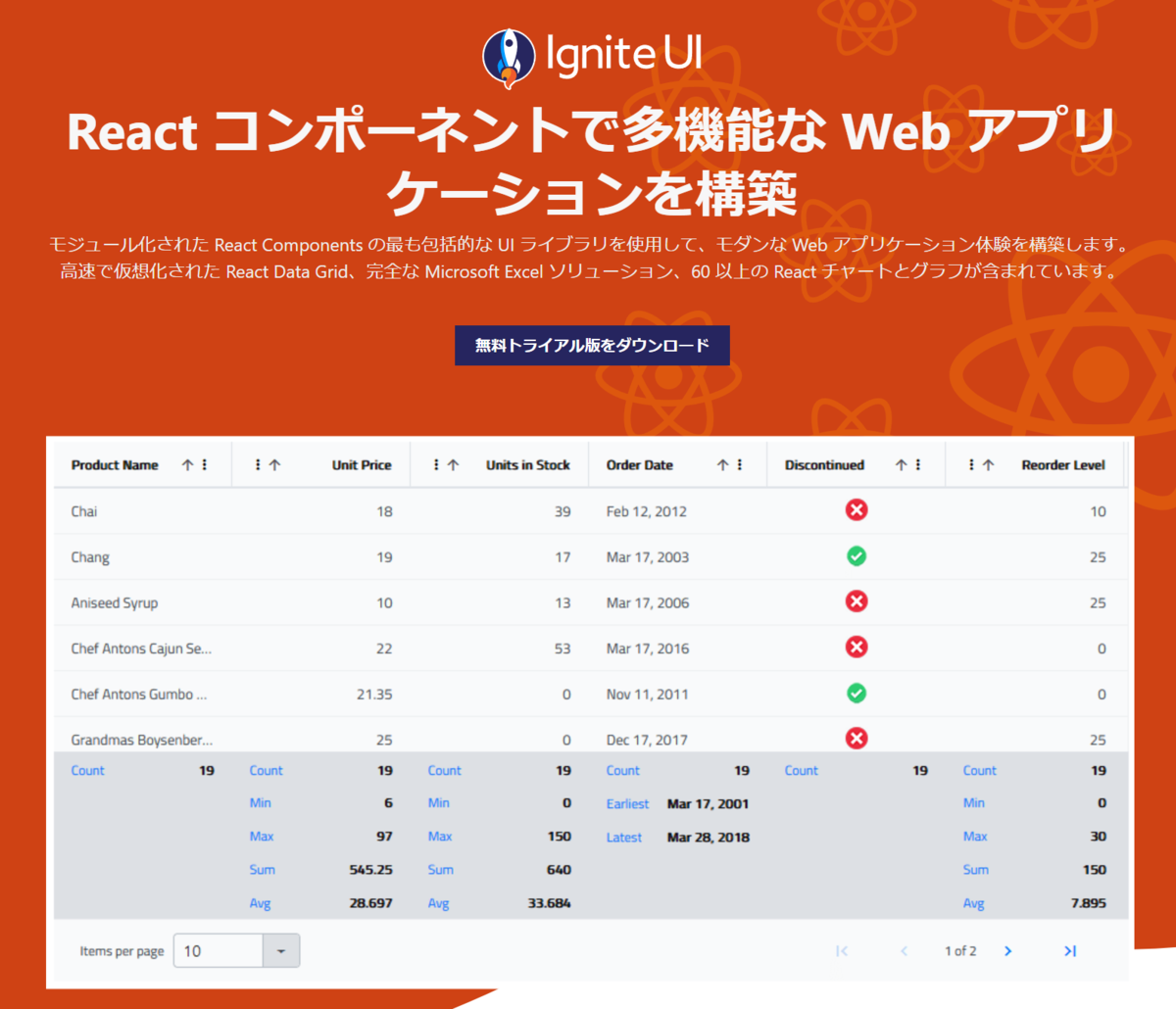Viewport: 1176px width, 1009px height.
Task: Click the Unit Price column header
Action: pyautogui.click(x=362, y=465)
